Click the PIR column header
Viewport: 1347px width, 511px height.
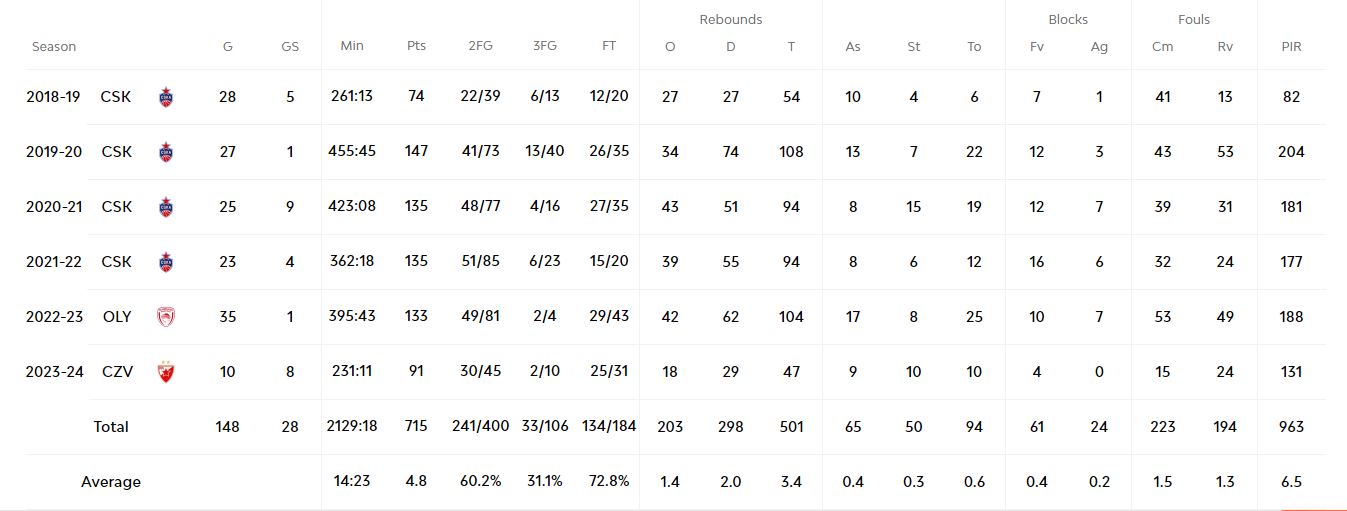[1291, 47]
